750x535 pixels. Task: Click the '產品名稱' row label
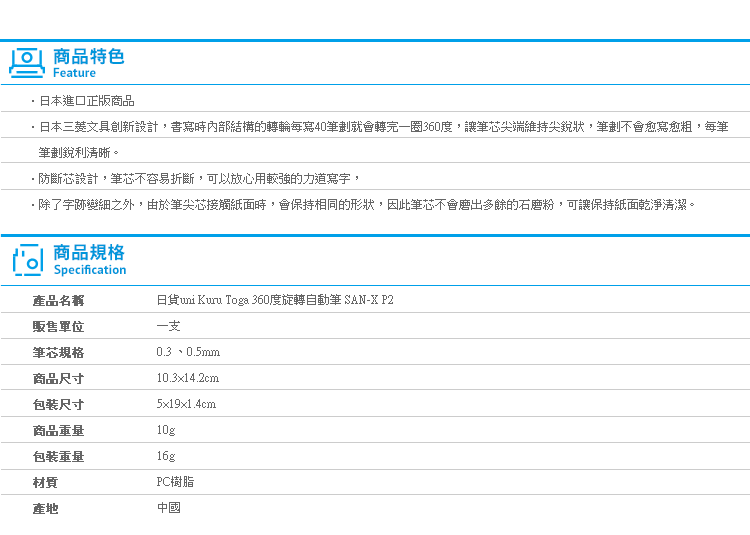point(58,301)
